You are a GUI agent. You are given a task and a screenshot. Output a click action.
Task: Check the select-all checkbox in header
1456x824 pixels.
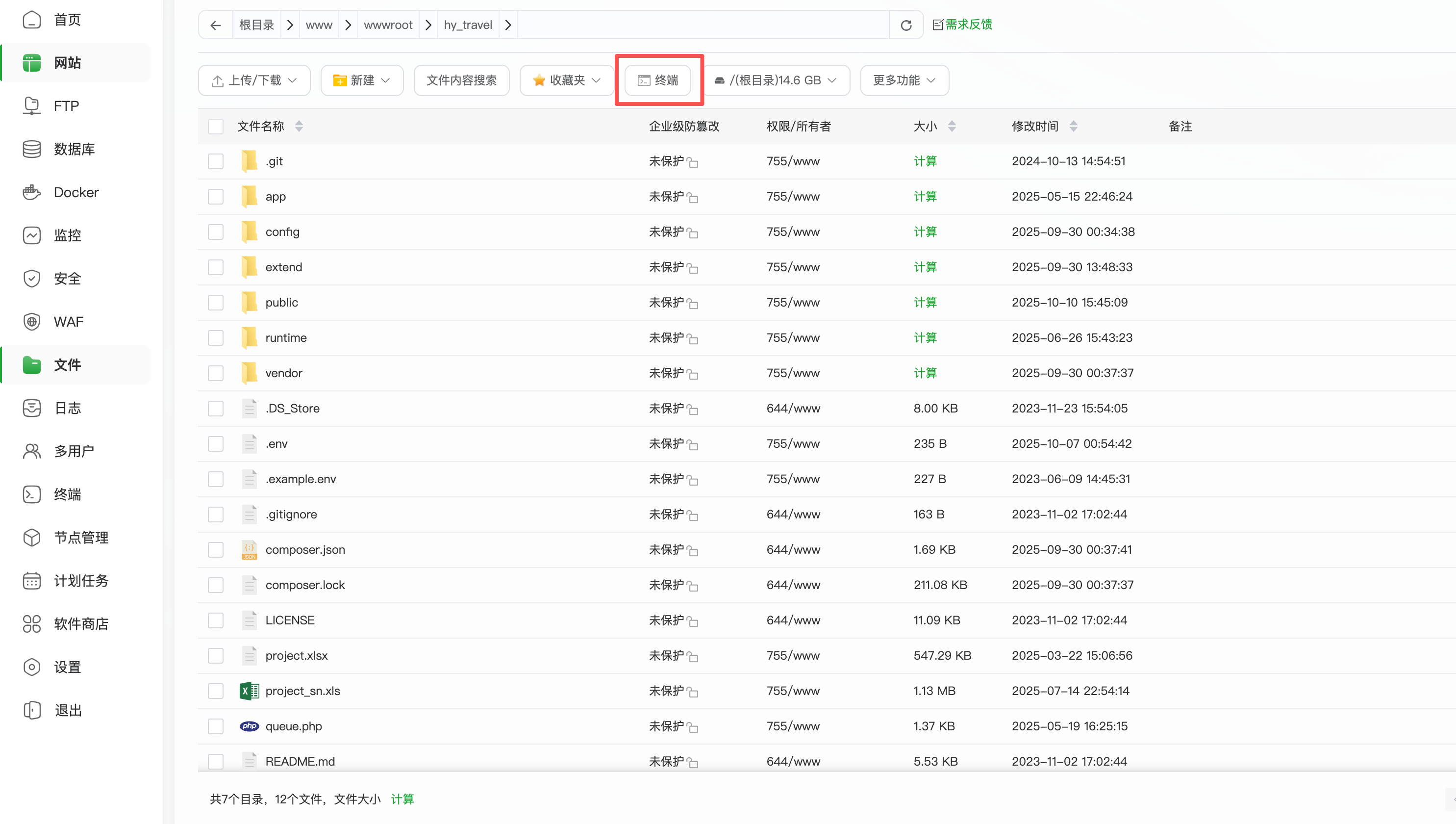point(216,126)
